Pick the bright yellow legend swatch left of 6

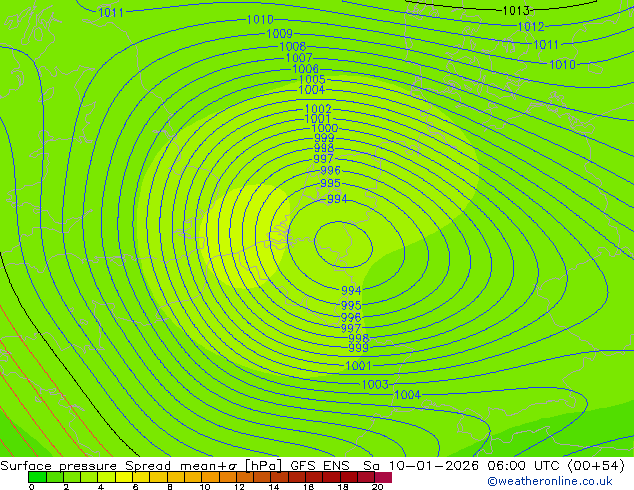(124, 477)
